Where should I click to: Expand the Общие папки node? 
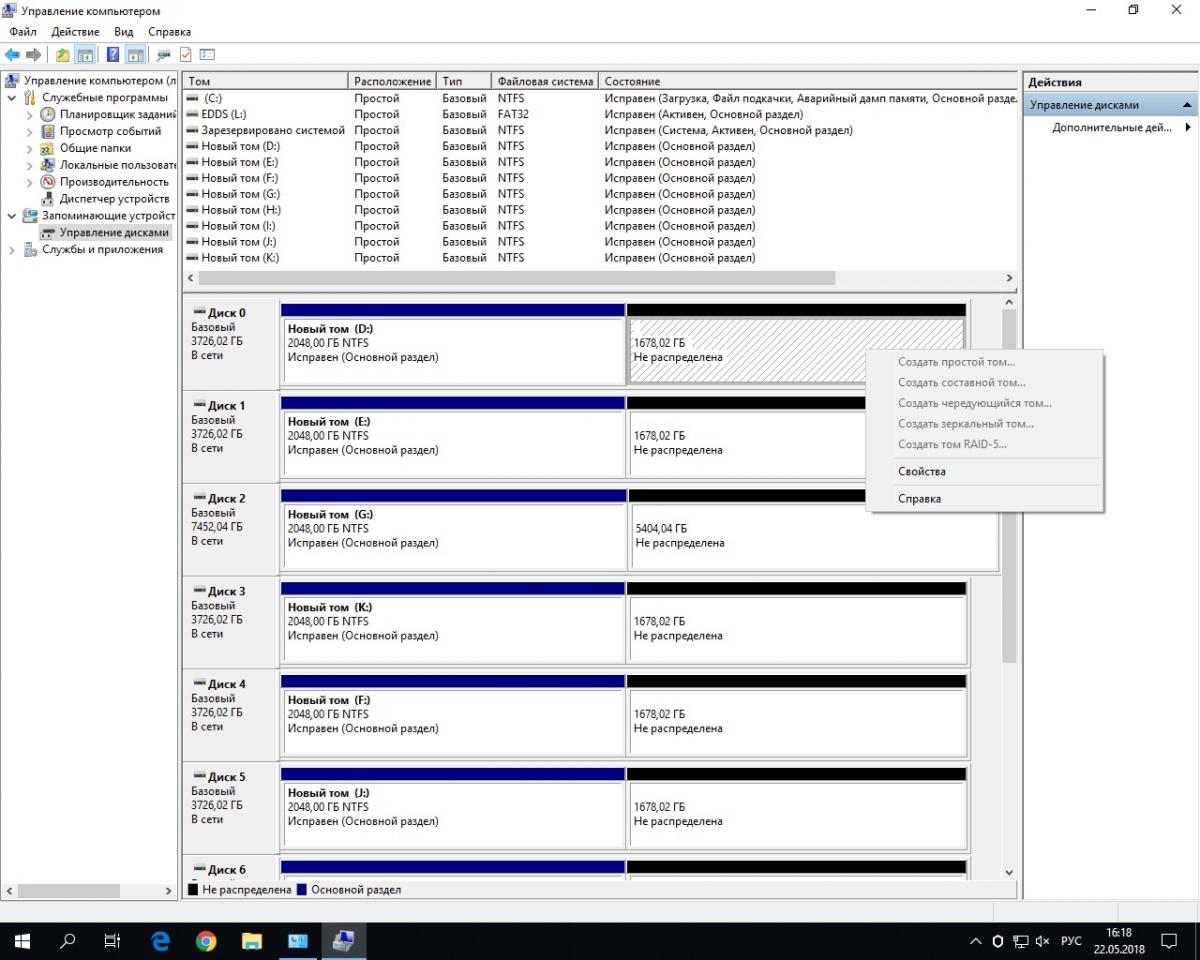pyautogui.click(x=30, y=148)
